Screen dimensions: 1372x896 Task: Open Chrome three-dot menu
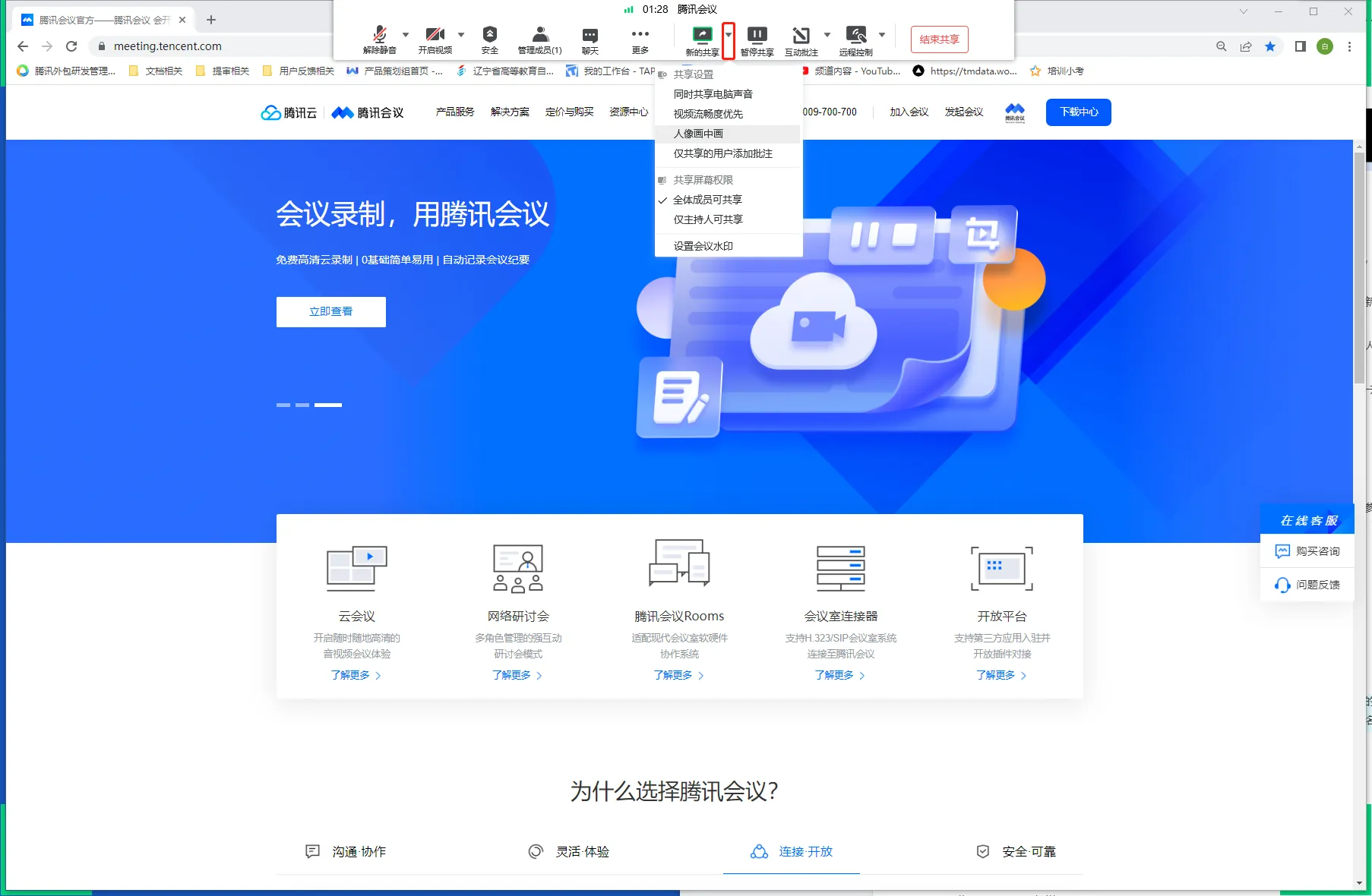coord(1349,46)
